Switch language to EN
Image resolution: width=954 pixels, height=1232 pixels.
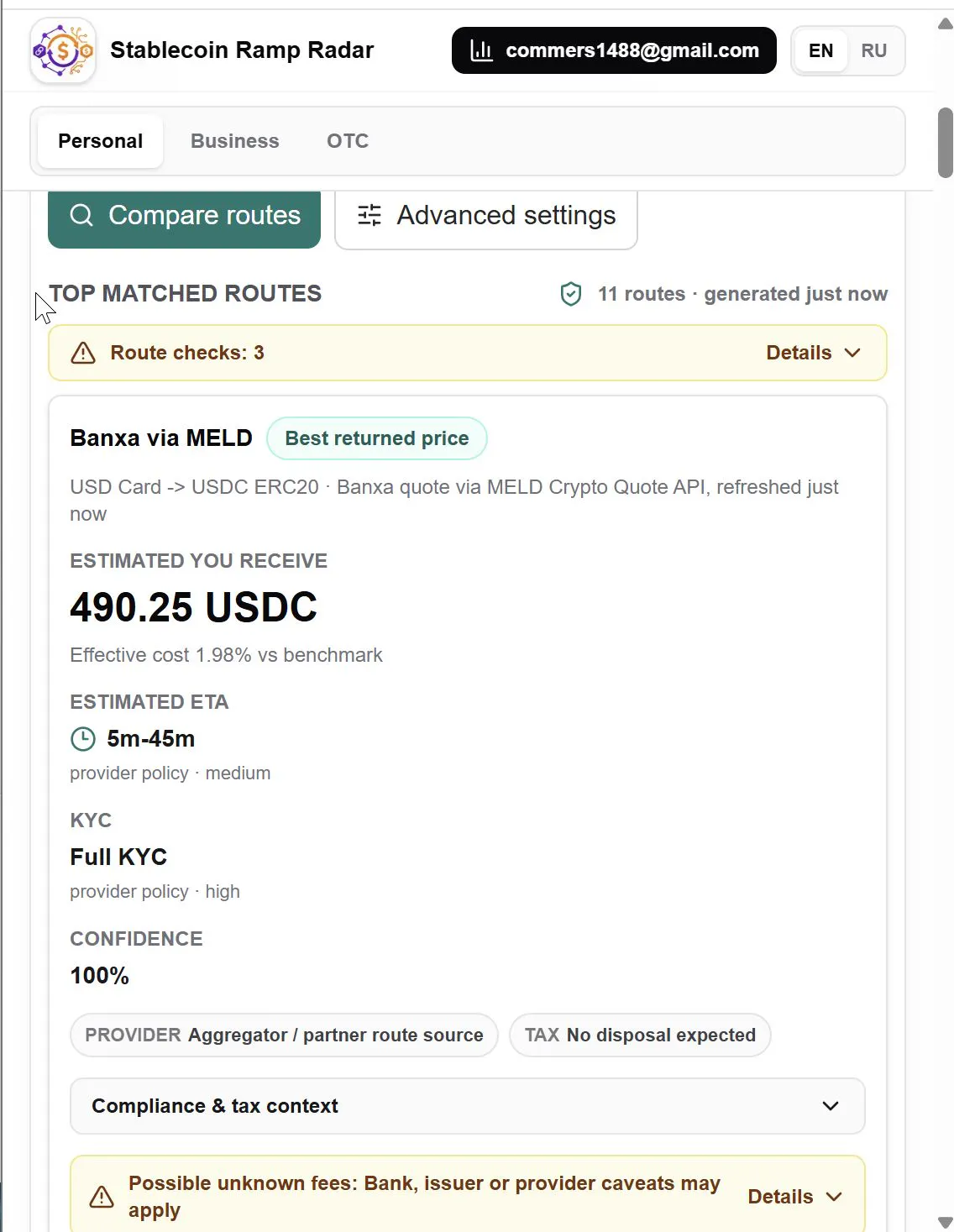tap(820, 50)
